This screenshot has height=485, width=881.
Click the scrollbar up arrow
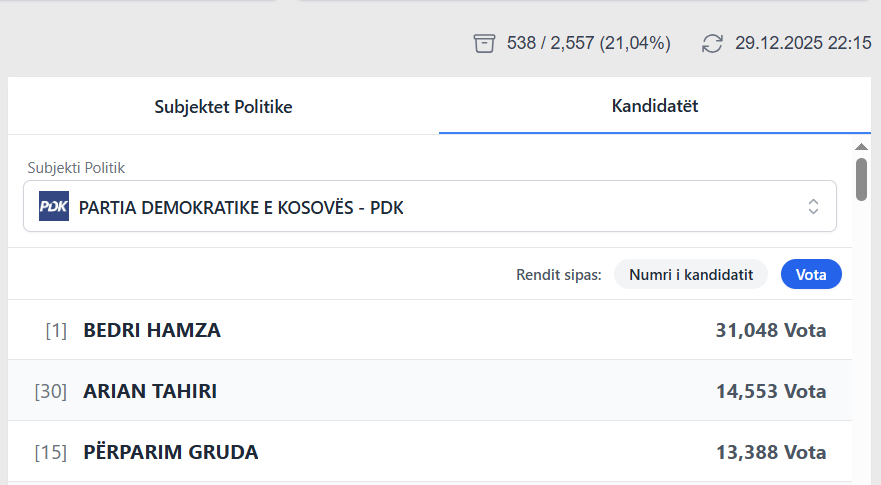[861, 146]
